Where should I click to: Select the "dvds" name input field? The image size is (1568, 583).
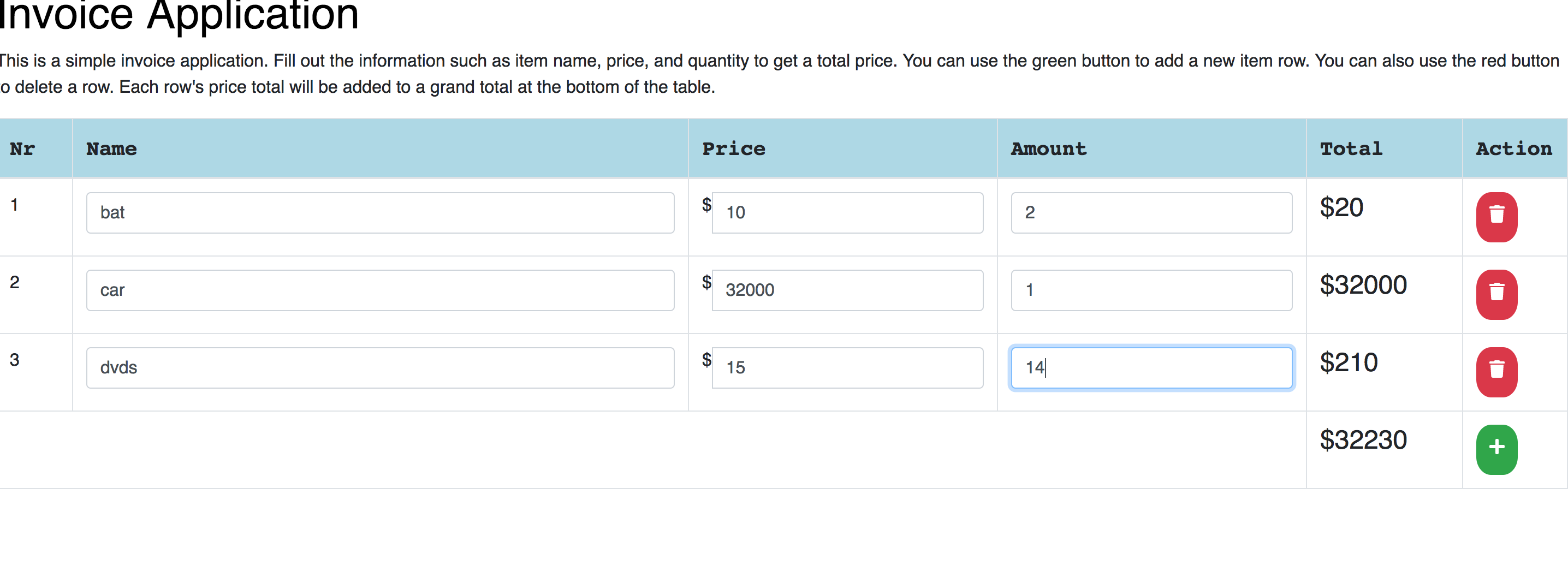[380, 367]
